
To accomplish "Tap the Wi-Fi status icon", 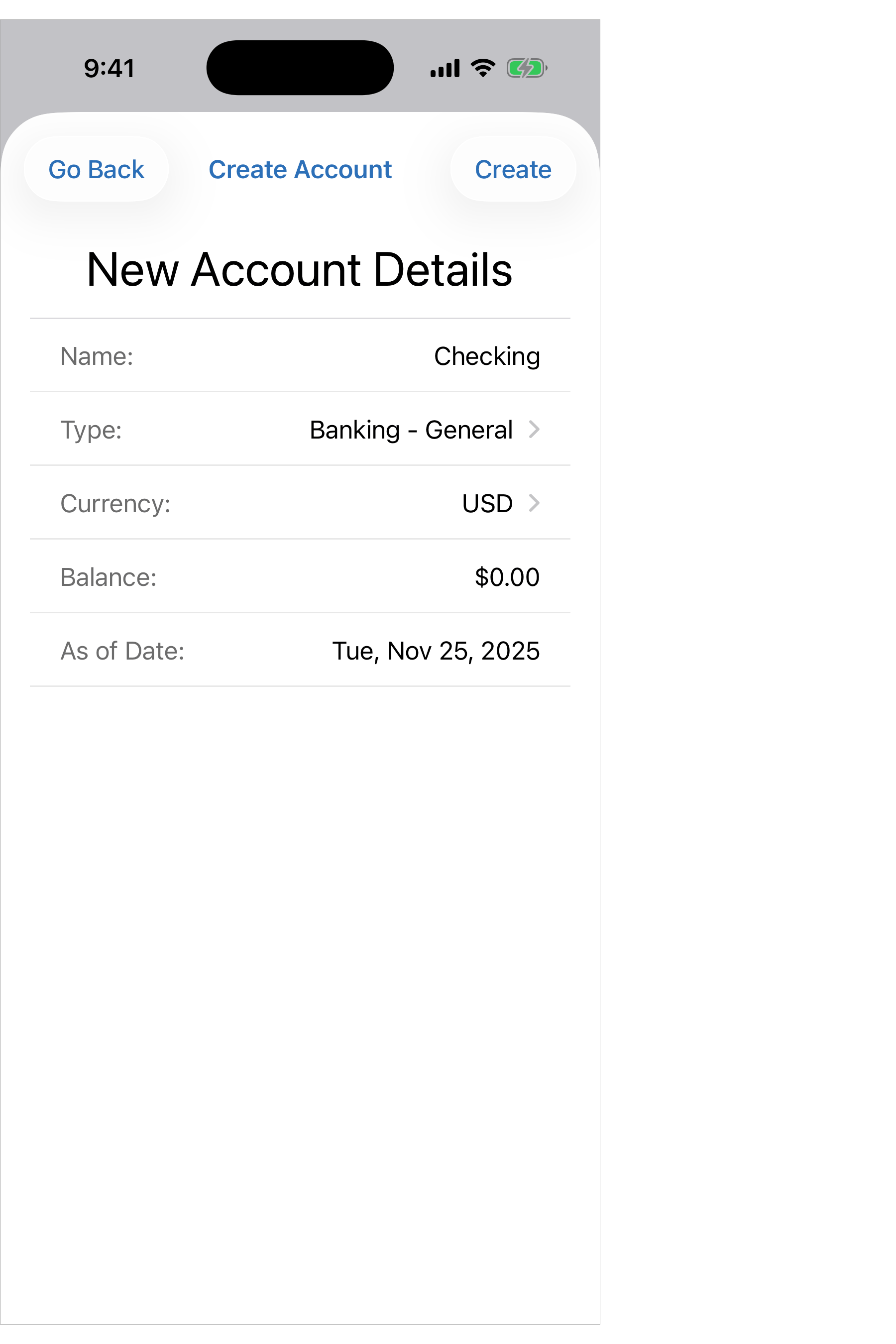I will coord(483,68).
